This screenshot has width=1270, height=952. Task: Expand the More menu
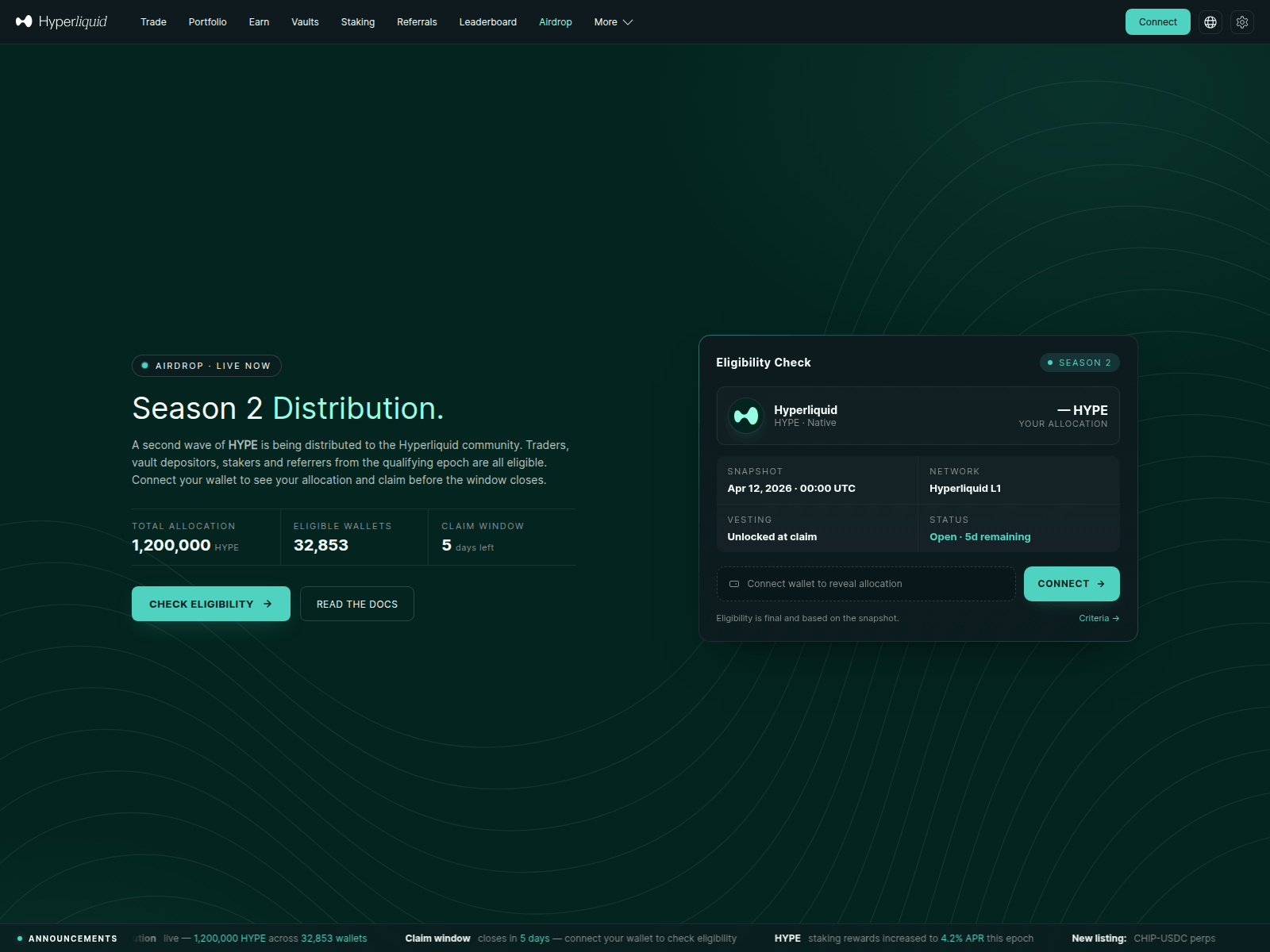coord(613,22)
